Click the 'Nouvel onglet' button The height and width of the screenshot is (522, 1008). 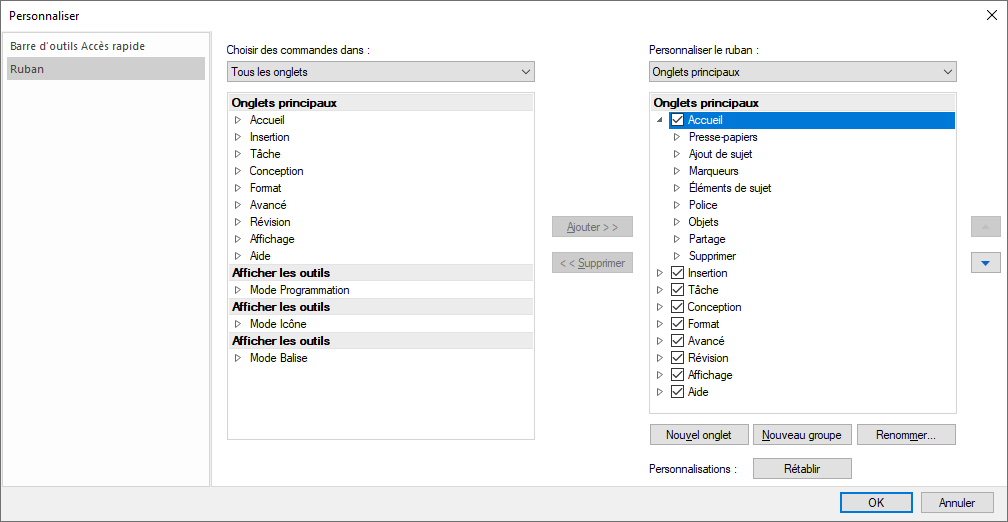click(x=698, y=435)
